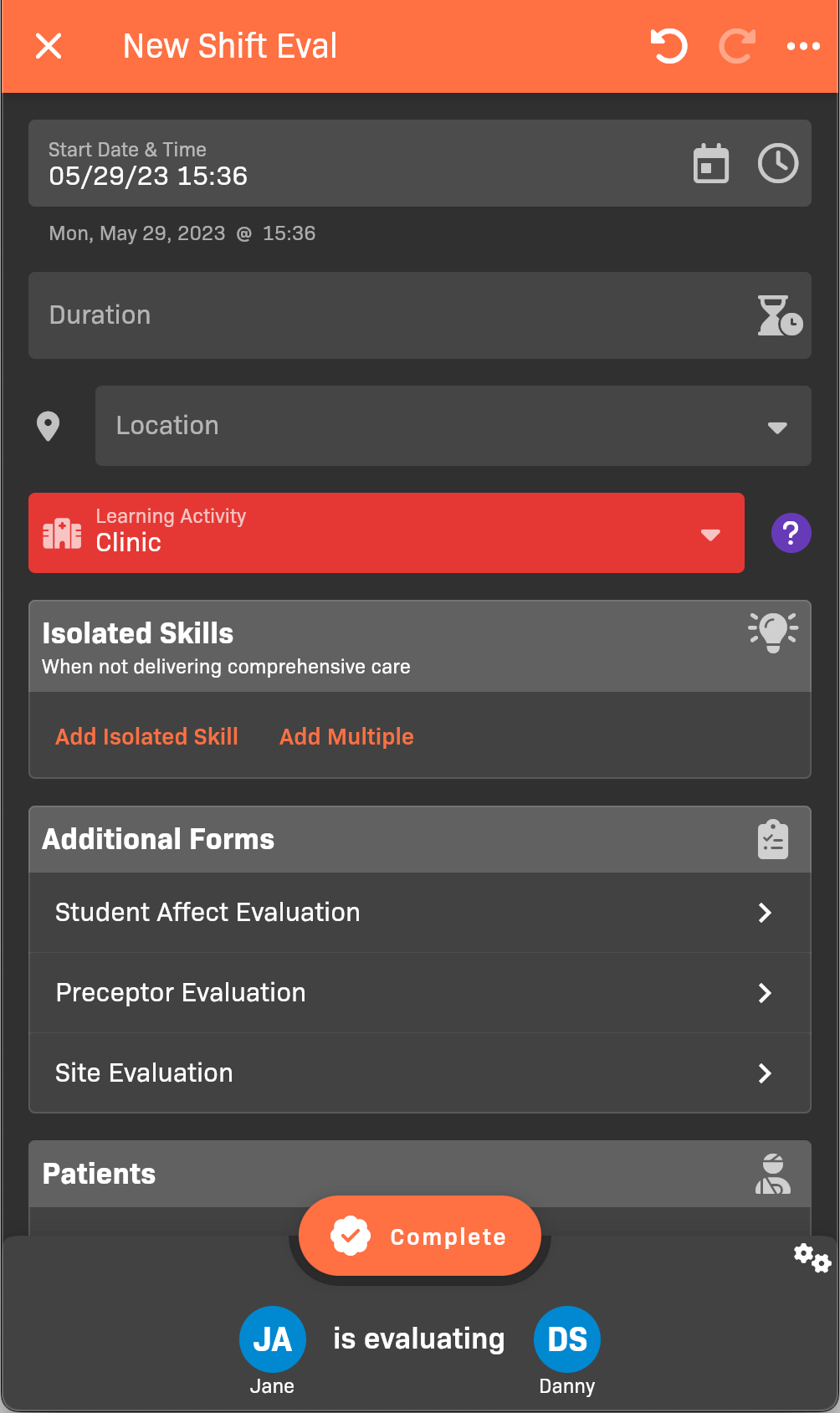Close the New Shift Eval form
The width and height of the screenshot is (840, 1413).
click(x=49, y=46)
